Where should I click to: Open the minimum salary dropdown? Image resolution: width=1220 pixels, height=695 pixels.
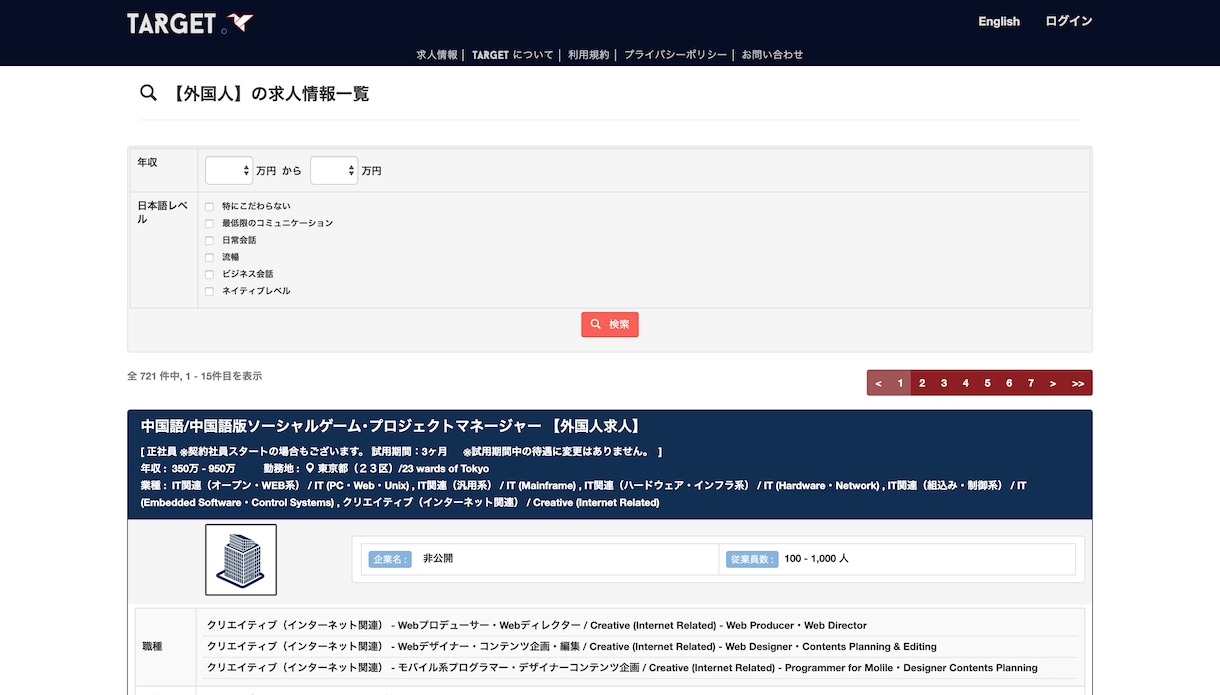point(229,171)
